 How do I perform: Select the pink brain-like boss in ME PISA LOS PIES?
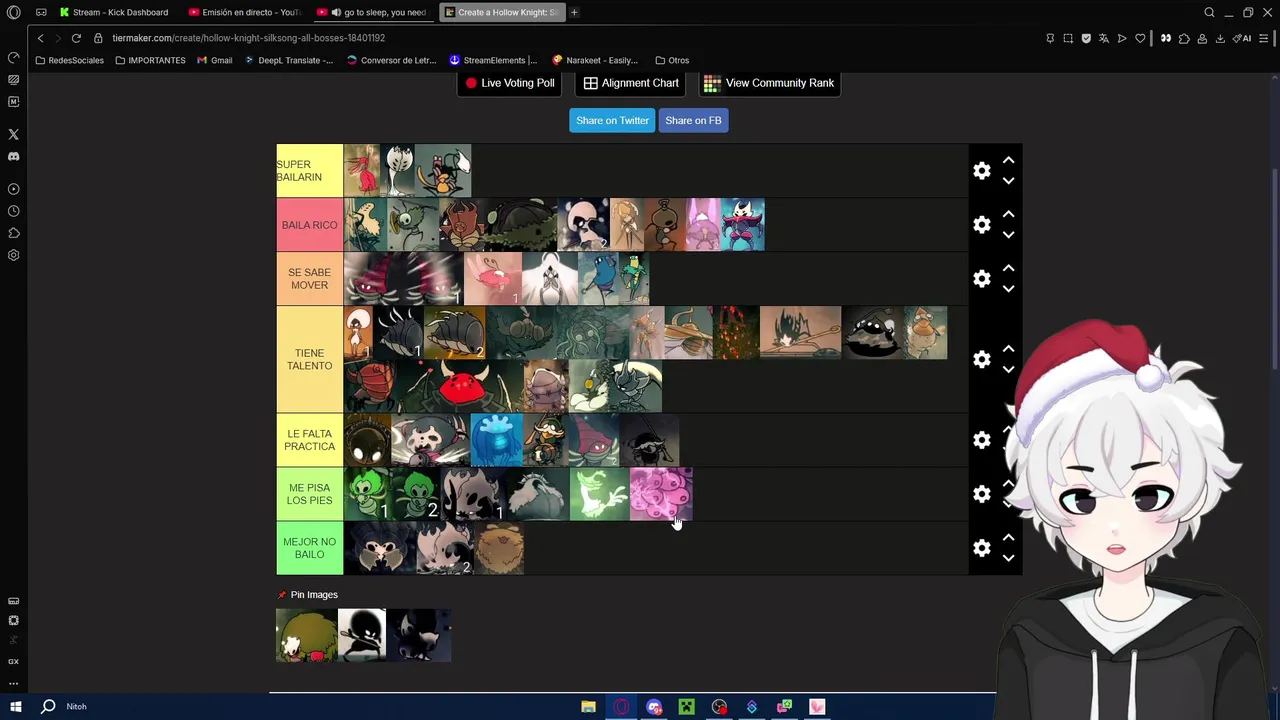[x=661, y=494]
